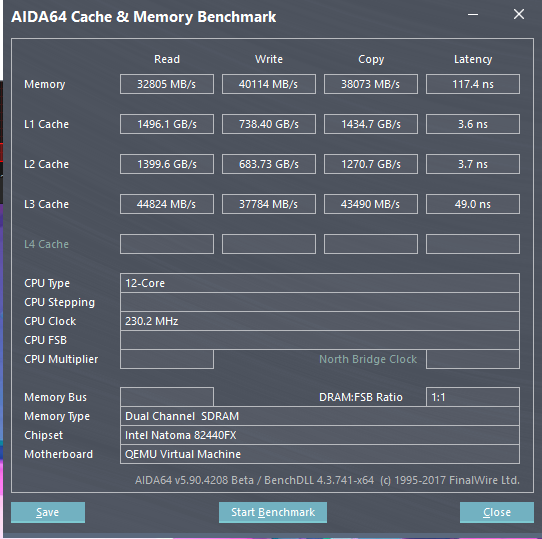Select the L1 Cache Read 1496.1 GB/s field
542x539 pixels.
pyautogui.click(x=167, y=124)
